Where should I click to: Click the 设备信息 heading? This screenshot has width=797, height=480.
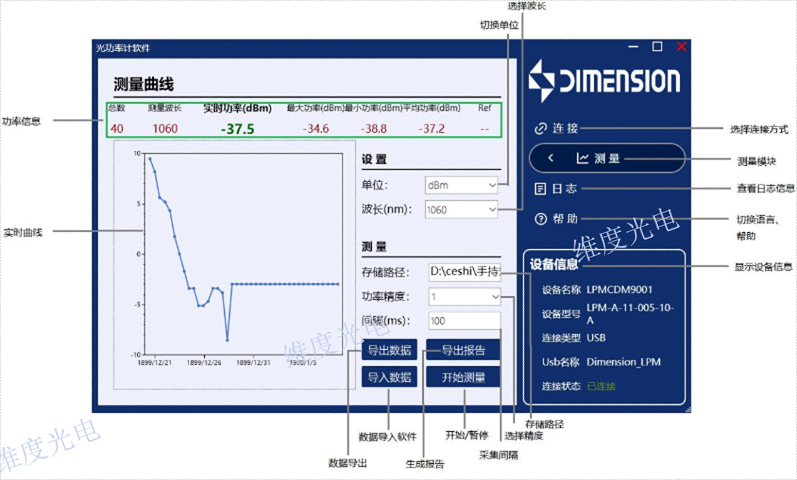click(x=554, y=264)
